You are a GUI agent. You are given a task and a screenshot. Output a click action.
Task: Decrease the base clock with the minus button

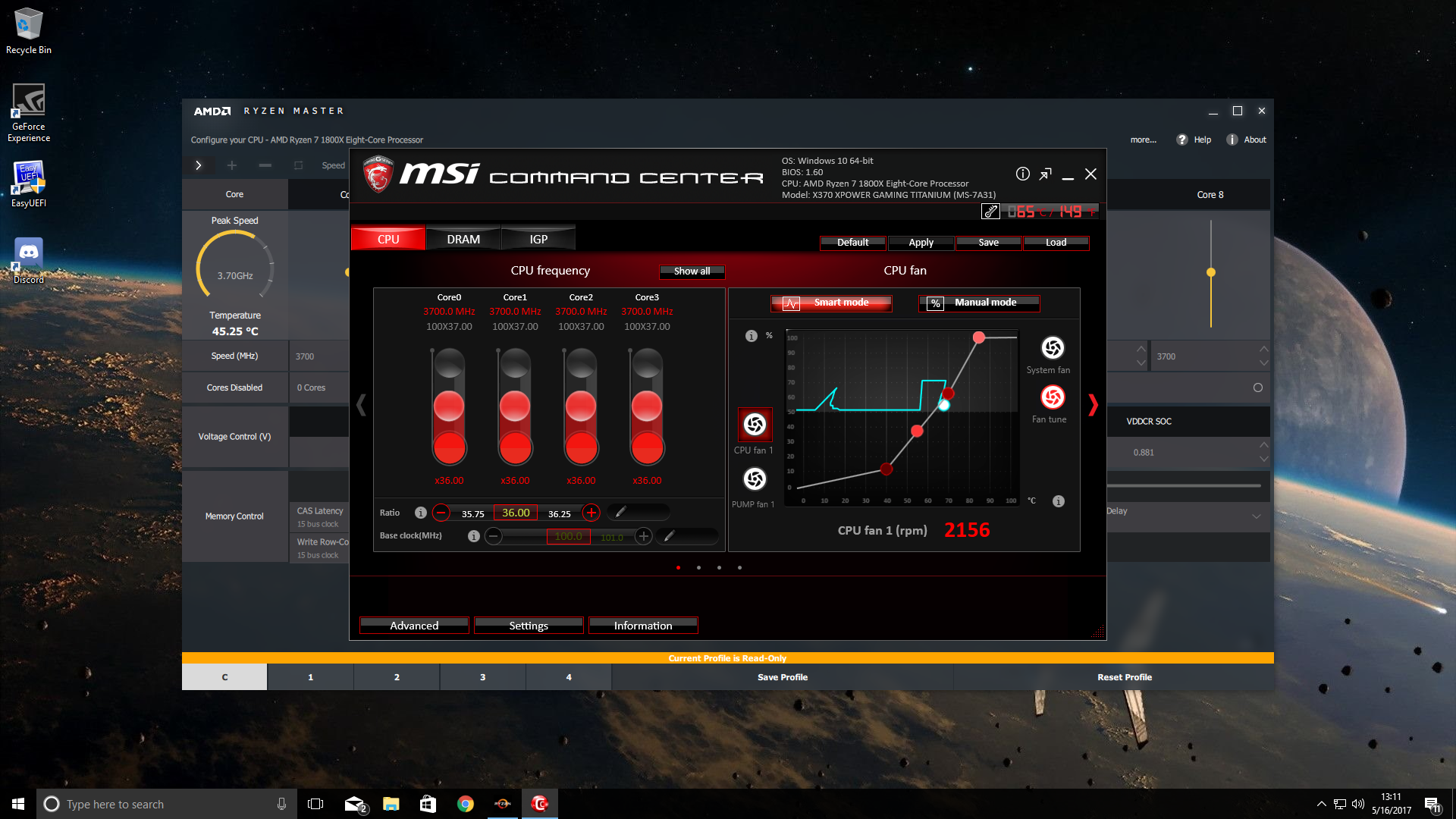pos(494,536)
